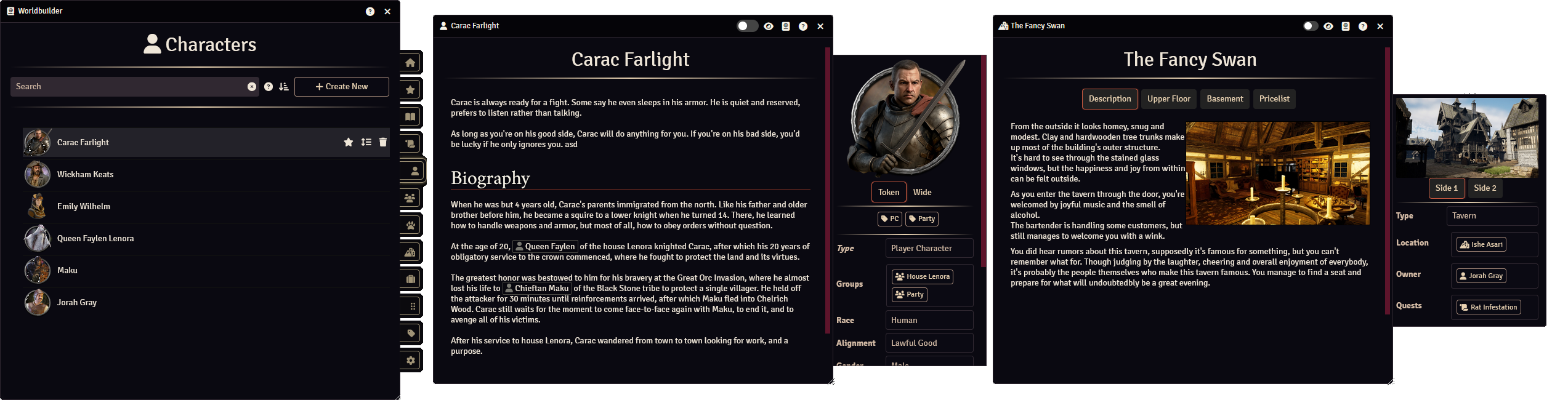Open tags tab in sidebar
The image size is (1568, 400).
click(411, 334)
